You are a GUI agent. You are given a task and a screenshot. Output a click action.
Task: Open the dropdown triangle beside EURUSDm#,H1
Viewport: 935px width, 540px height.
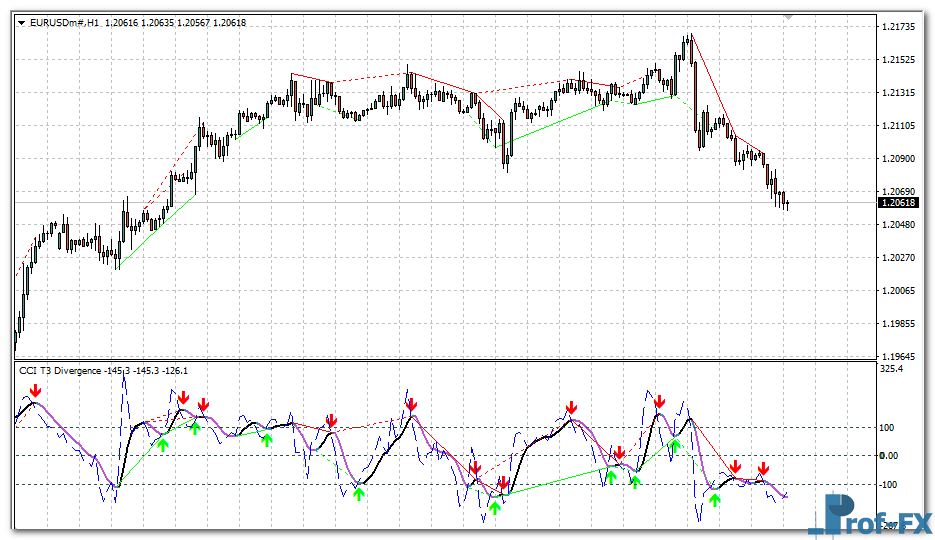(22, 22)
